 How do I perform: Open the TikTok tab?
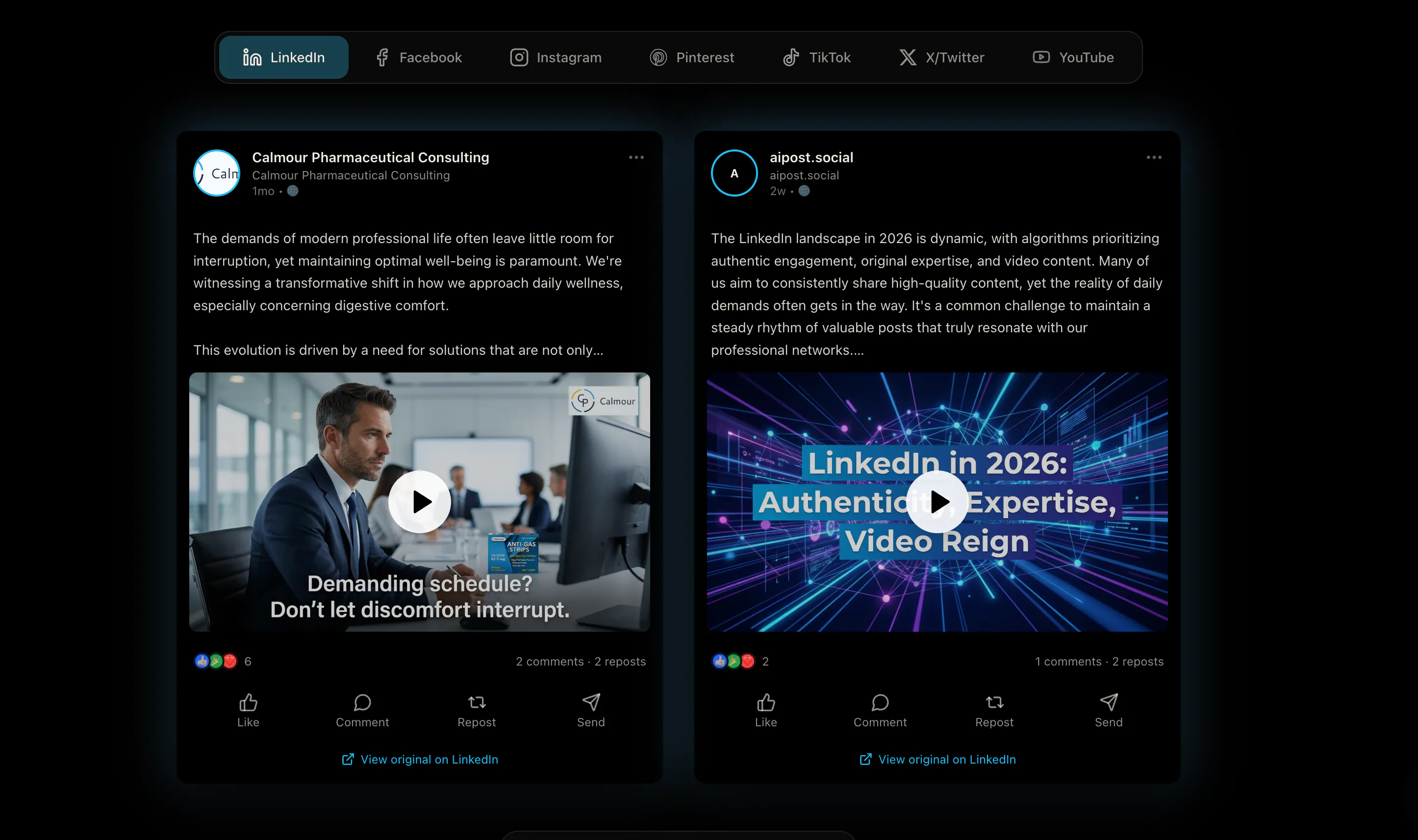coord(816,57)
